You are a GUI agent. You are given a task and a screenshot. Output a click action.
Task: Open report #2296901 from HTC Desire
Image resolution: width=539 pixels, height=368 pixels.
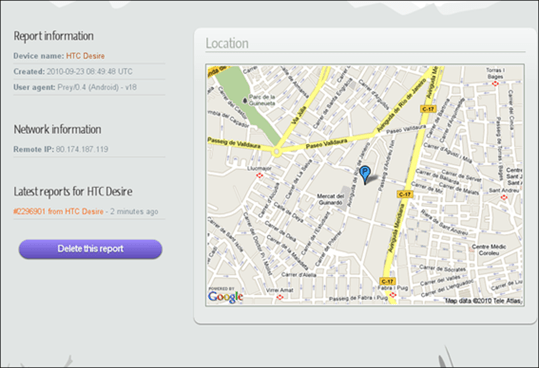(58, 211)
